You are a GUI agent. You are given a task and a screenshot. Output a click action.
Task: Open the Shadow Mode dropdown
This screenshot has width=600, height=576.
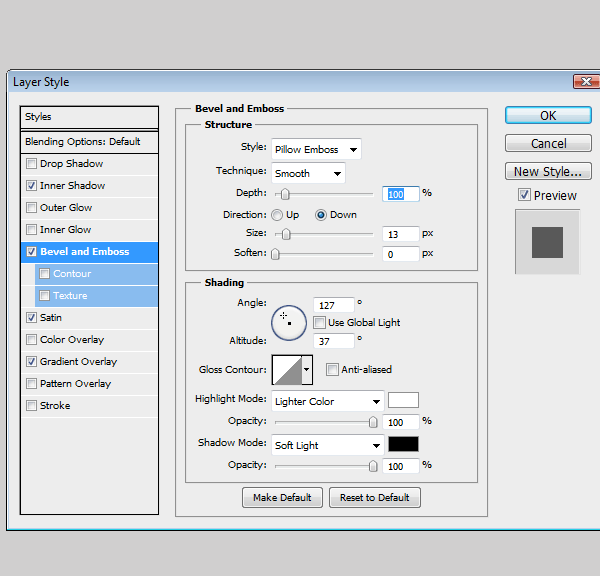tap(328, 445)
